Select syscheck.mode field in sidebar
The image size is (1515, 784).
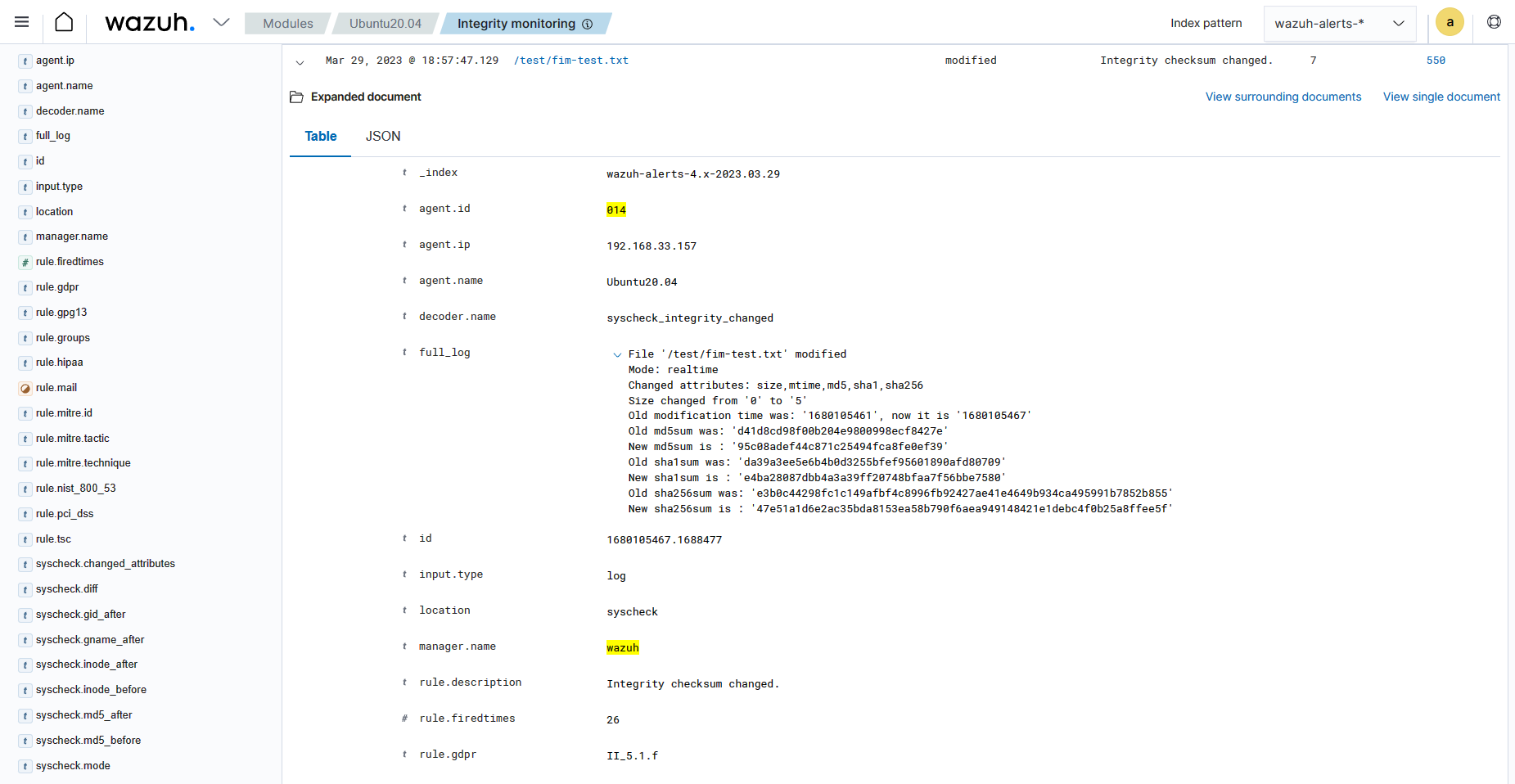(x=73, y=766)
